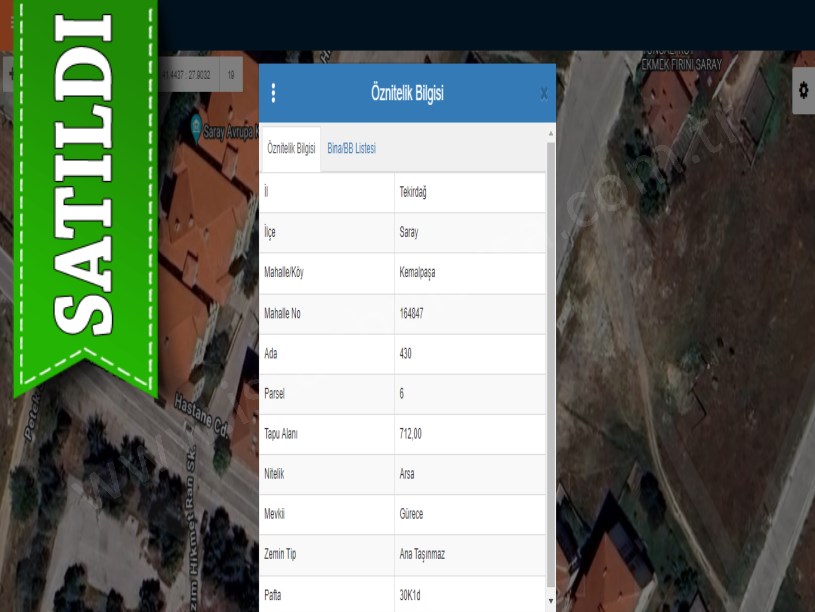The width and height of the screenshot is (815, 612).
Task: Click the Pafta value 30K1d
Action: point(410,594)
